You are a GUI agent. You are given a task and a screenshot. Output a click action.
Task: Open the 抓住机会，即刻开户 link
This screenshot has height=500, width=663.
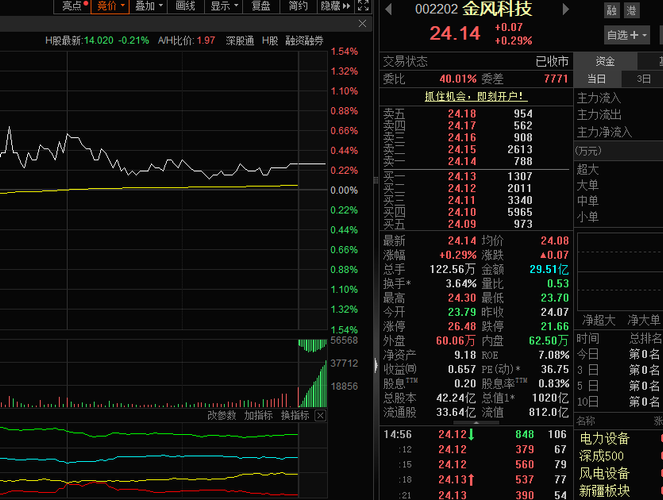476,96
